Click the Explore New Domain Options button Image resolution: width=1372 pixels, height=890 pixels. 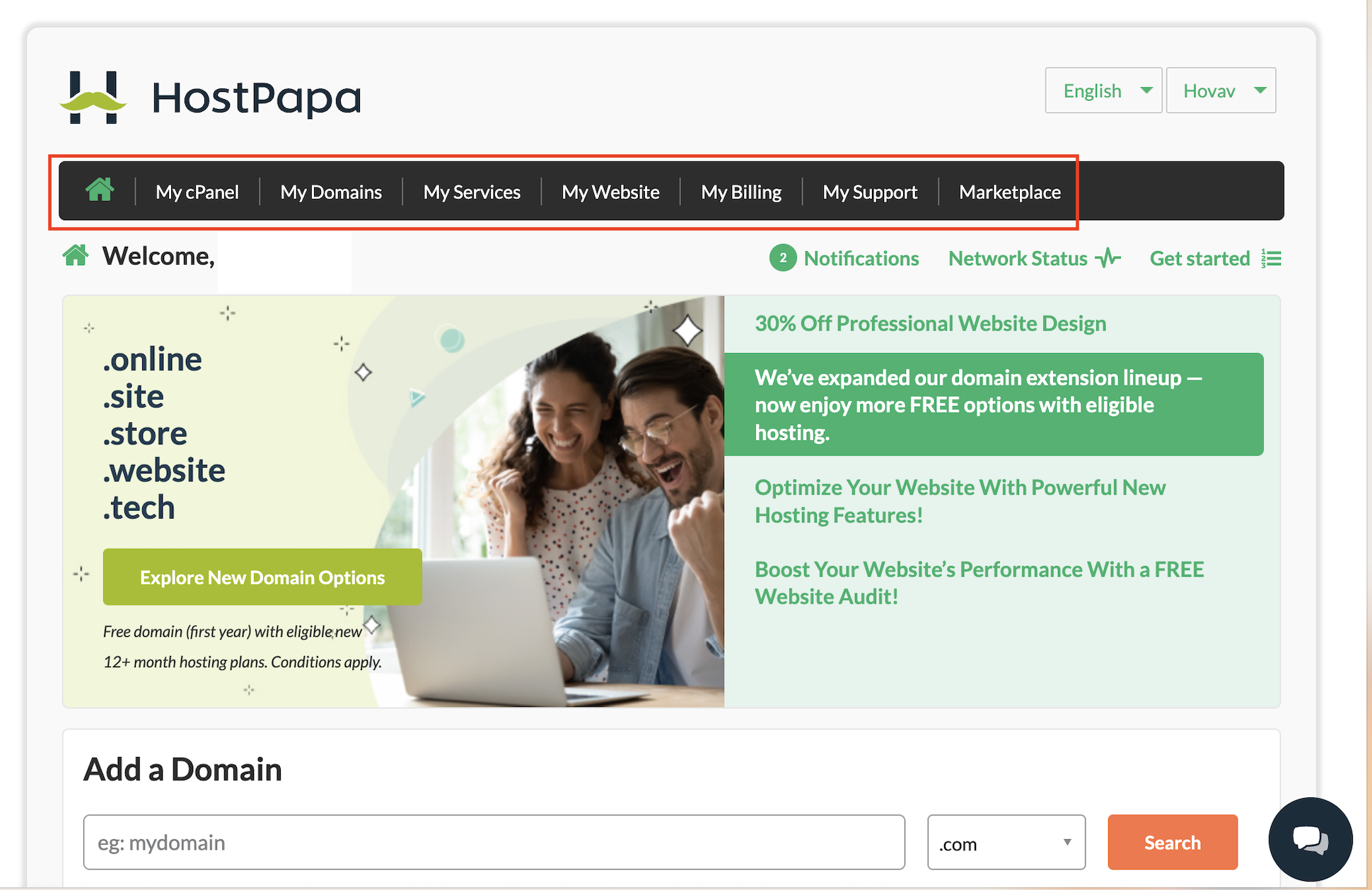(x=262, y=577)
